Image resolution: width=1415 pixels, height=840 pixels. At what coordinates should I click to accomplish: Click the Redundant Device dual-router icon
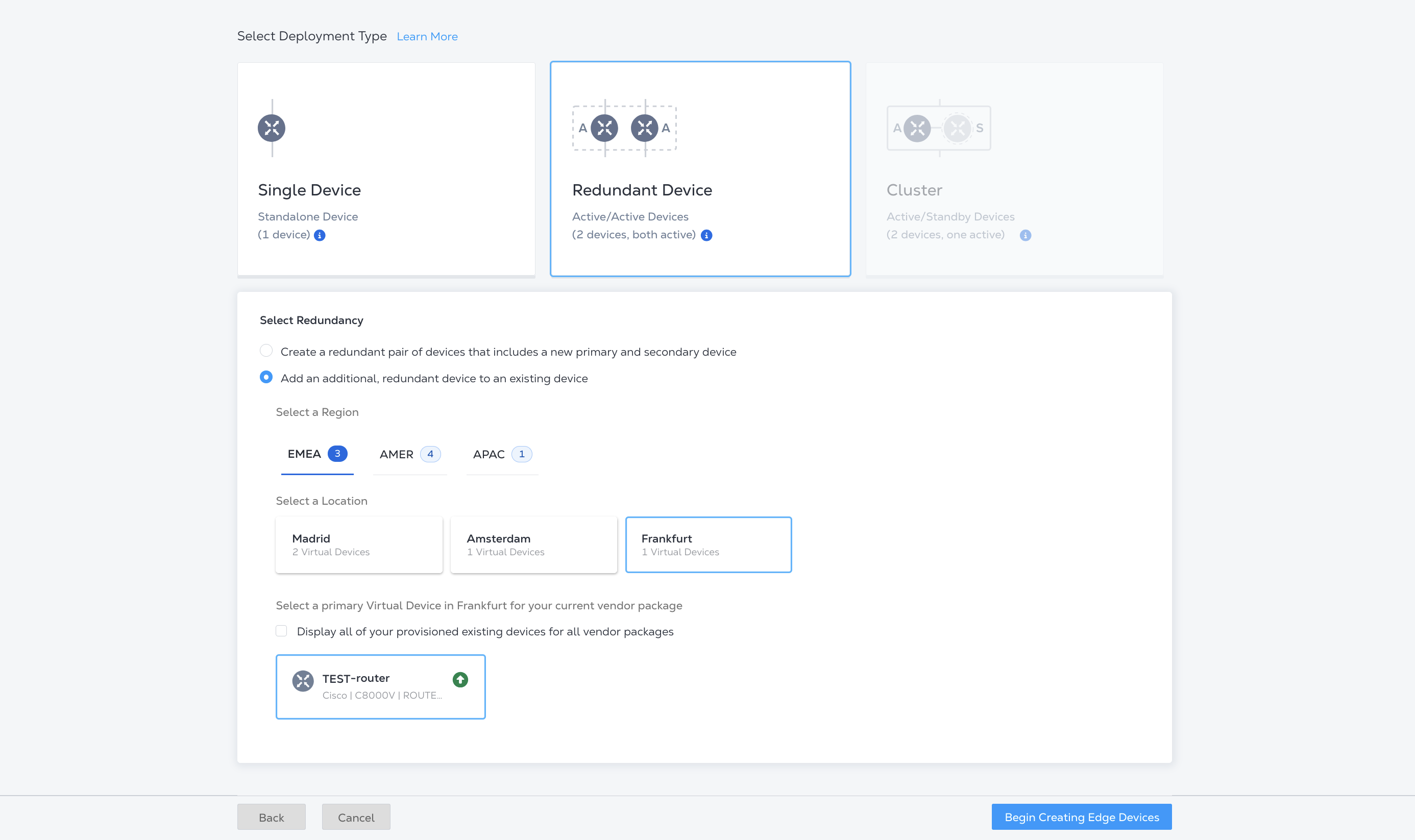624,128
